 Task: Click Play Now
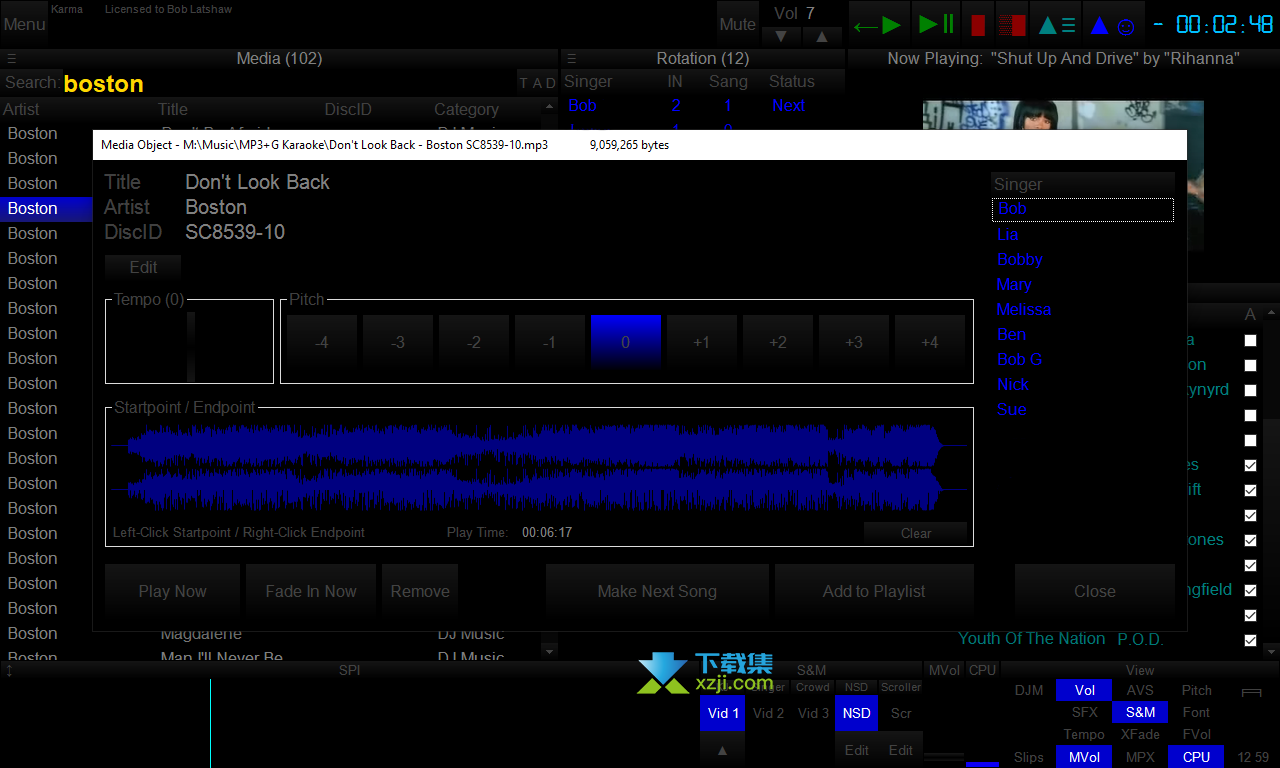(x=172, y=591)
